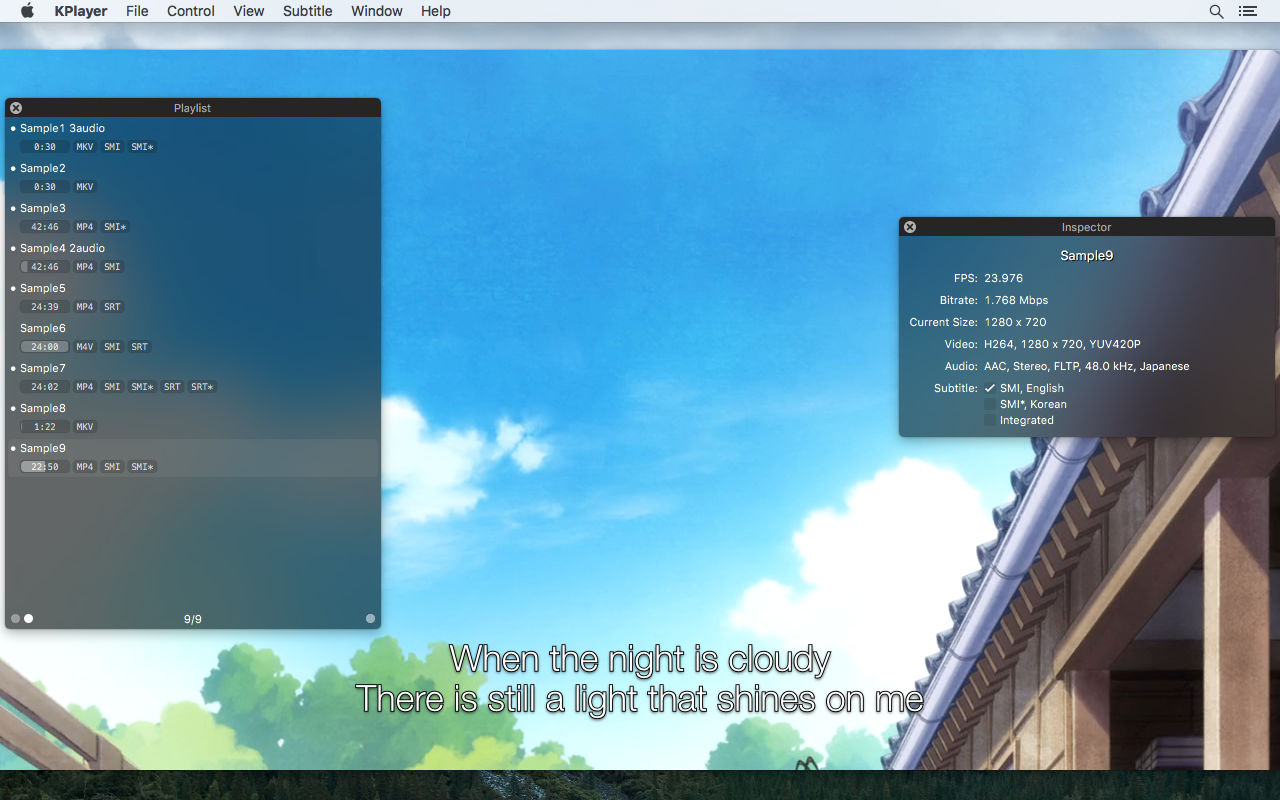Click the FPS value 23.976

pos(1004,278)
